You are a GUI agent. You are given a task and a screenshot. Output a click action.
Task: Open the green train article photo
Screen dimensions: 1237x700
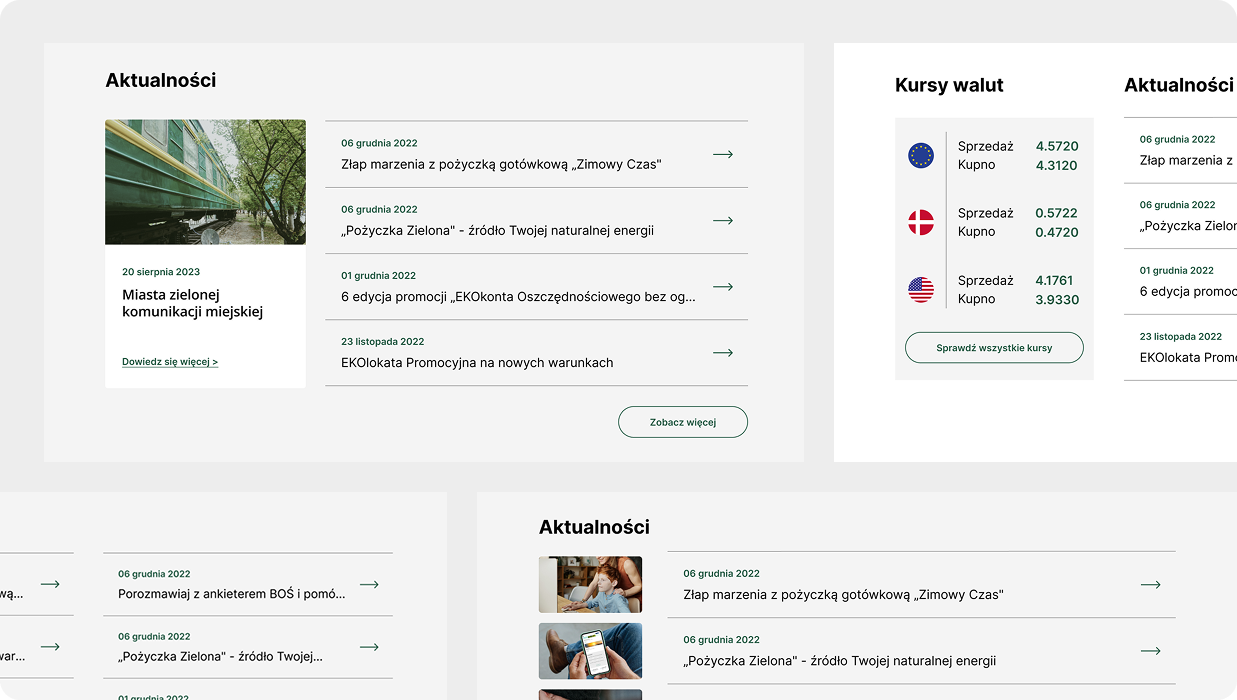click(205, 182)
